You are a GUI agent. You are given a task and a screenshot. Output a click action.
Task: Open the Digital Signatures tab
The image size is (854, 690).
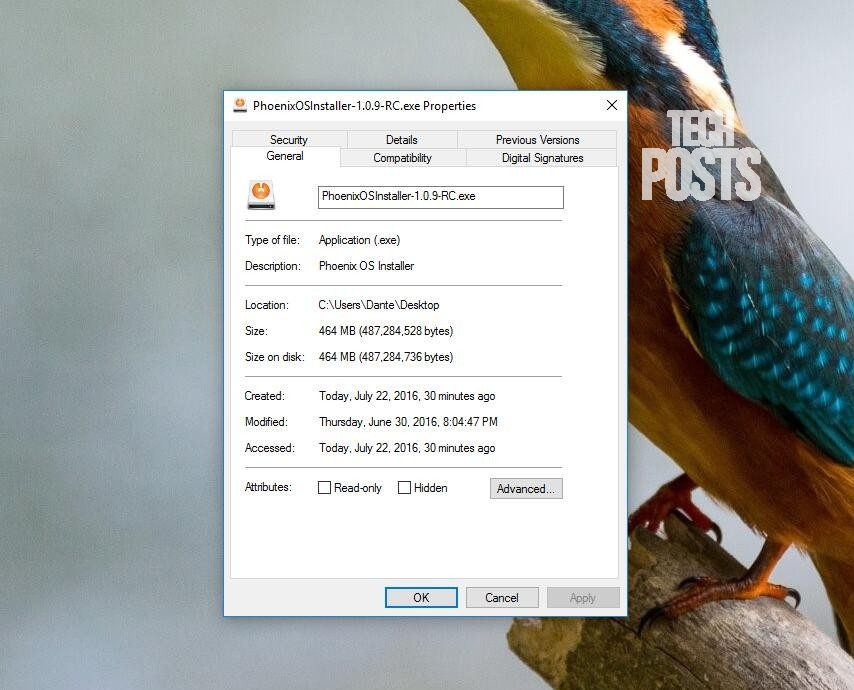[x=542, y=158]
